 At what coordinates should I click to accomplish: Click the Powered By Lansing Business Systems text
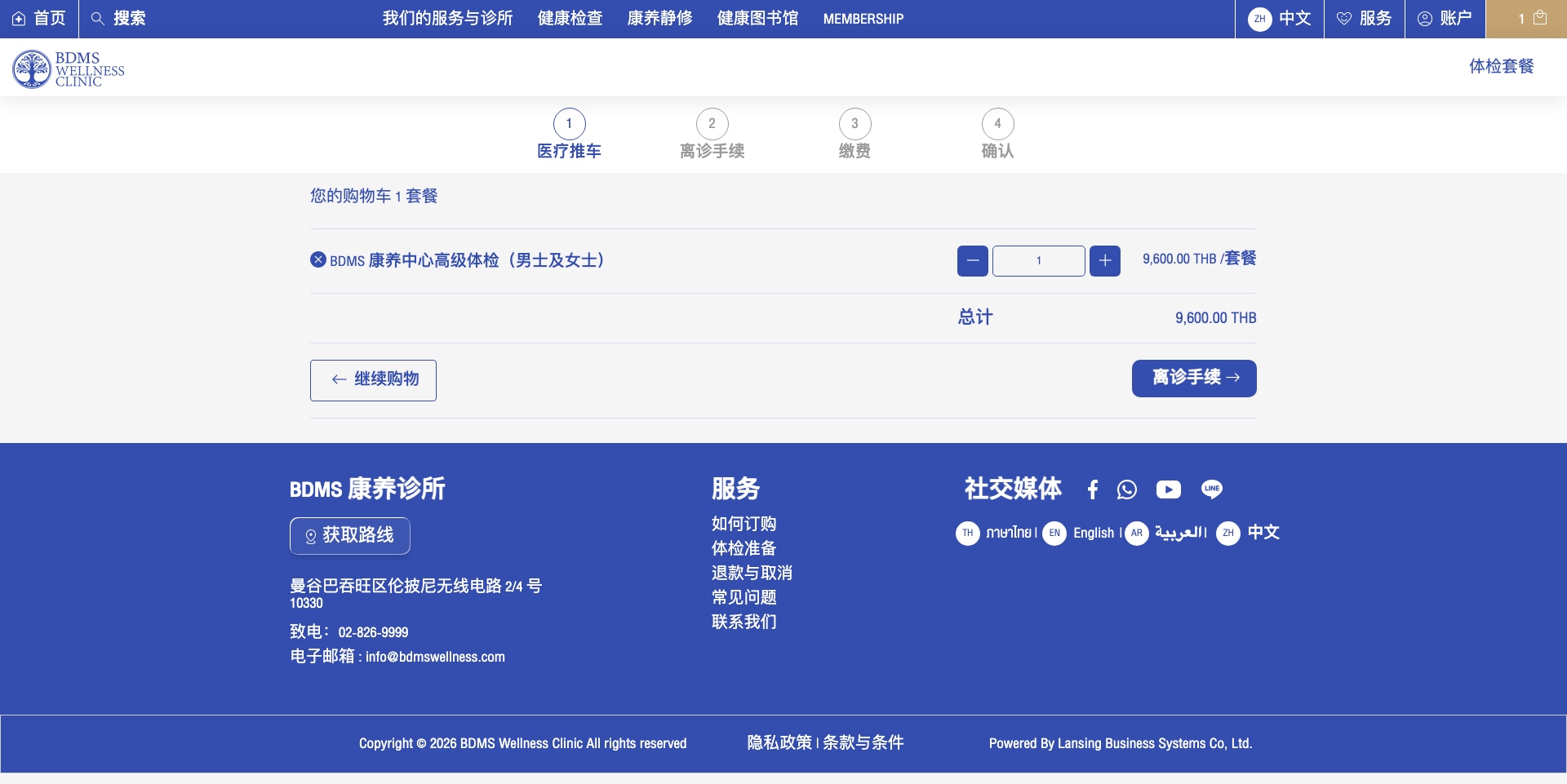1121,743
